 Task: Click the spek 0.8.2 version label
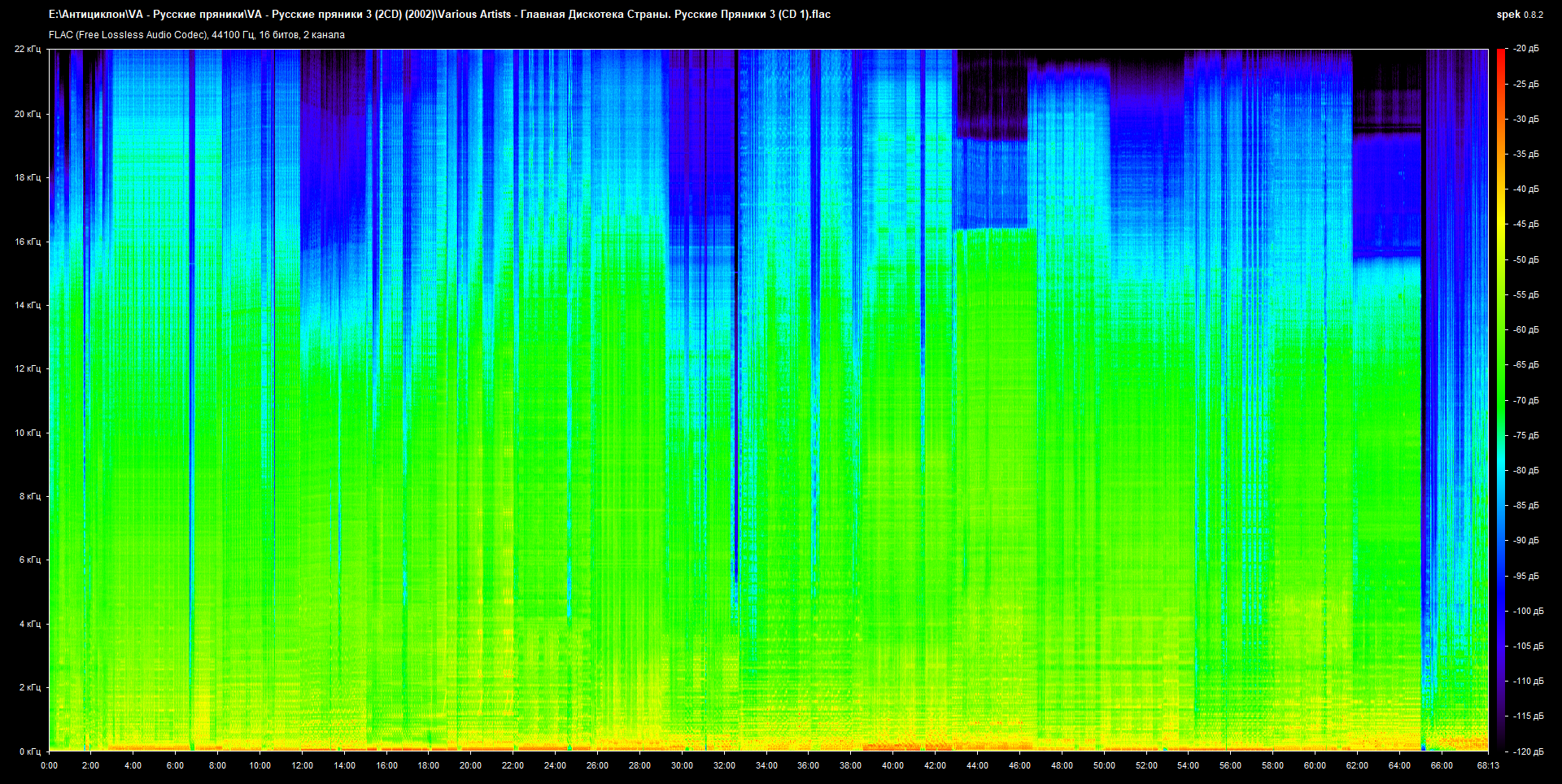coord(1519,15)
